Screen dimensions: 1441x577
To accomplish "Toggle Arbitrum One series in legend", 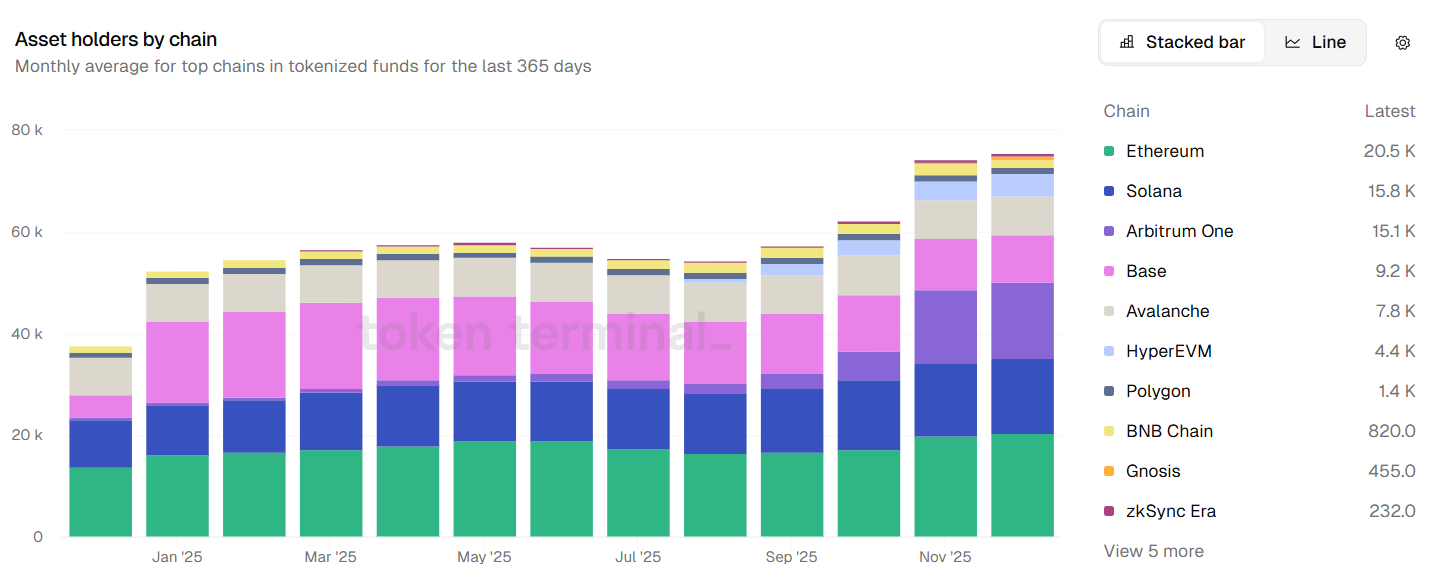I will [1179, 231].
